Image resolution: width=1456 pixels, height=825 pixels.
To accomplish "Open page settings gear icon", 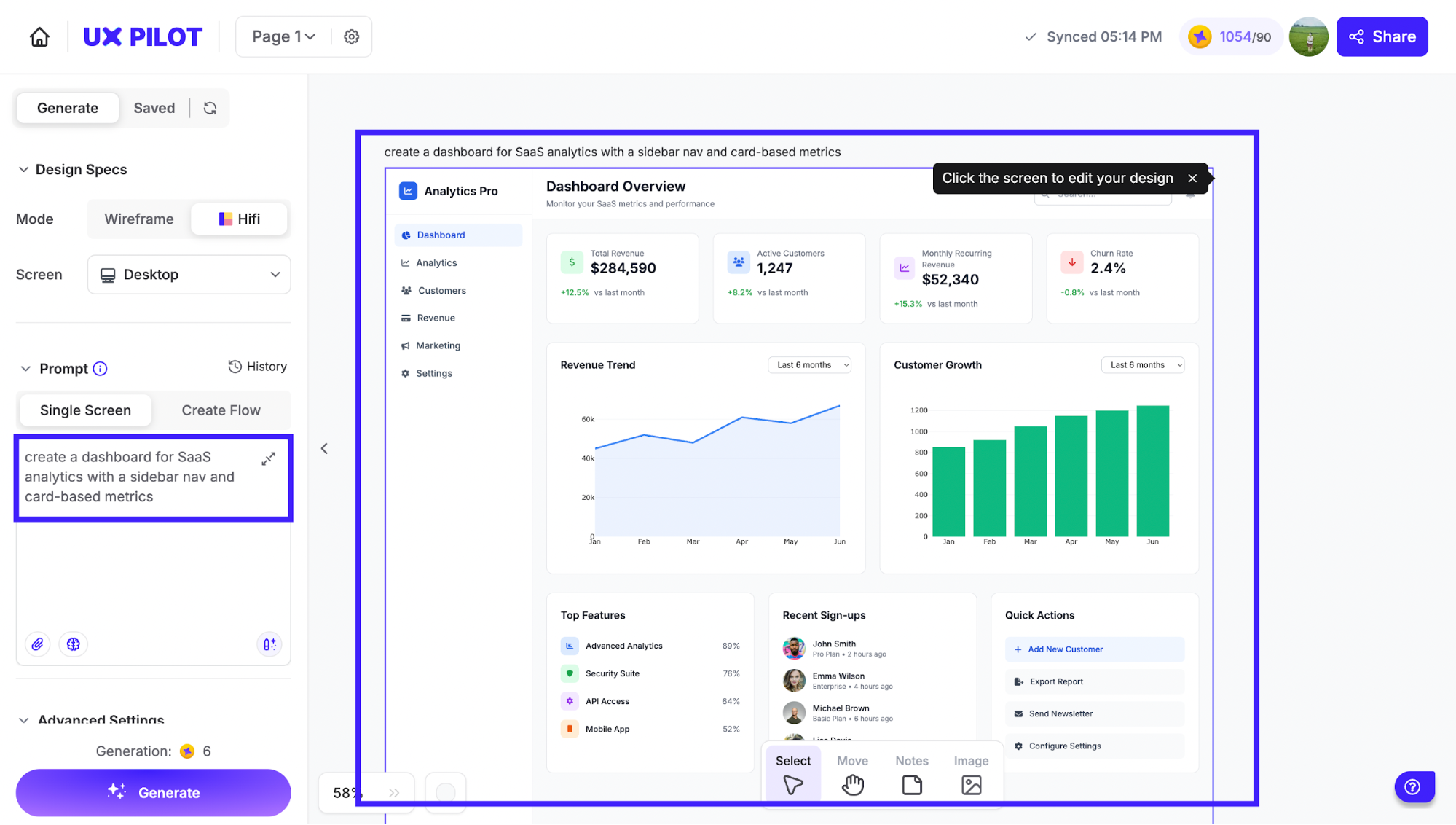I will [352, 36].
